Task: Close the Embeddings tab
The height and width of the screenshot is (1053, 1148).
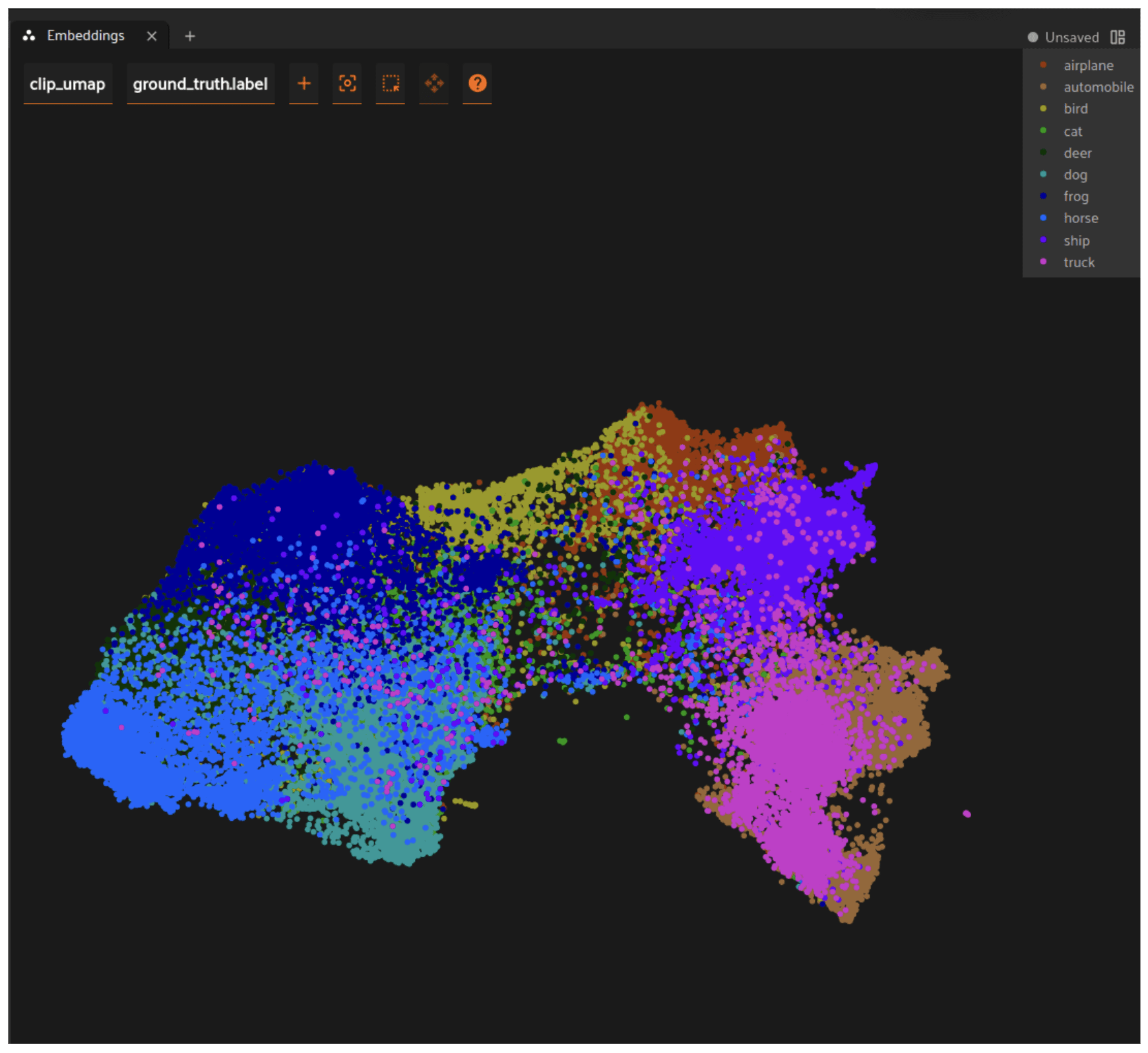Action: point(152,36)
